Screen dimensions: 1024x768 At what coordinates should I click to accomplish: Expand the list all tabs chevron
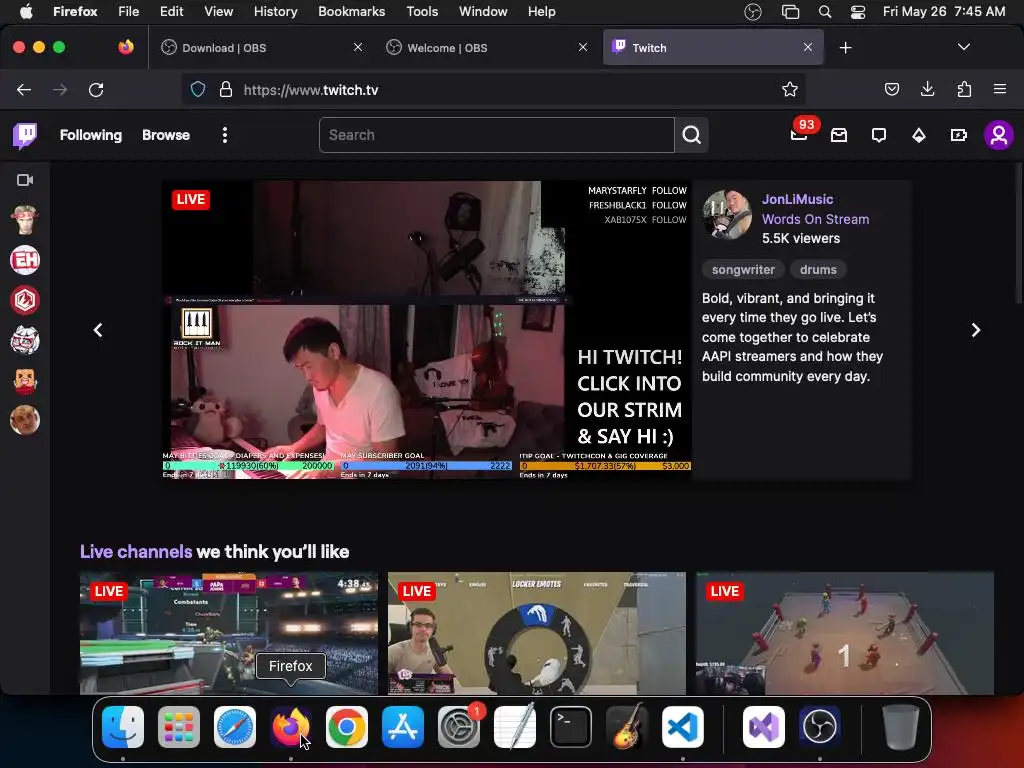pos(963,47)
